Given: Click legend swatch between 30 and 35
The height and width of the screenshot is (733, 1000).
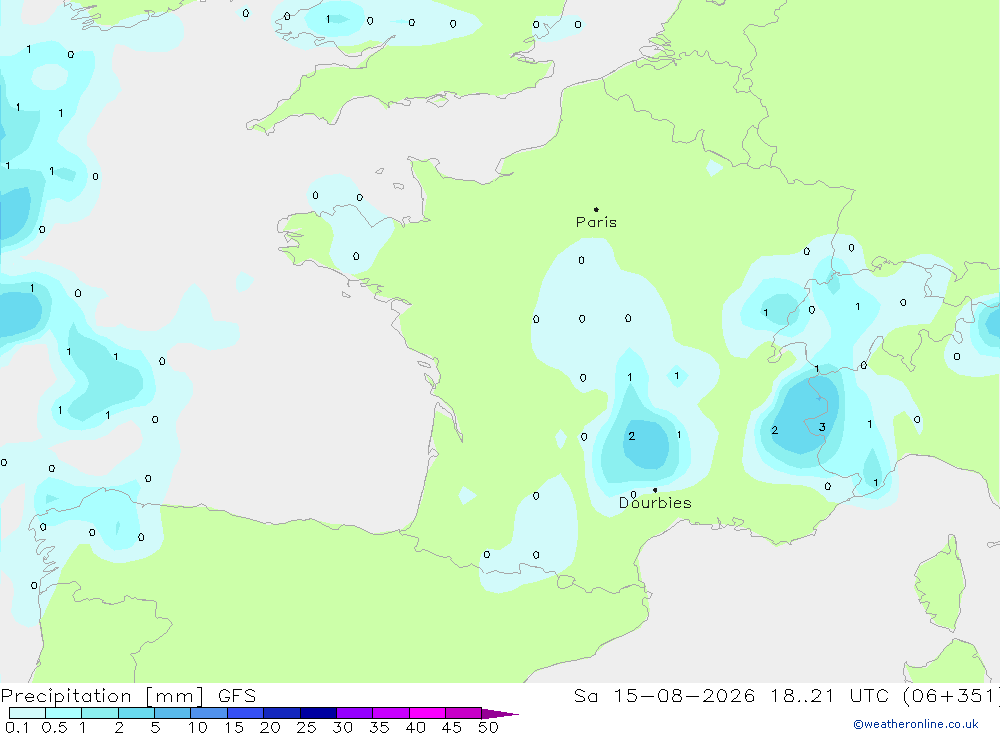Looking at the screenshot, I should [354, 713].
